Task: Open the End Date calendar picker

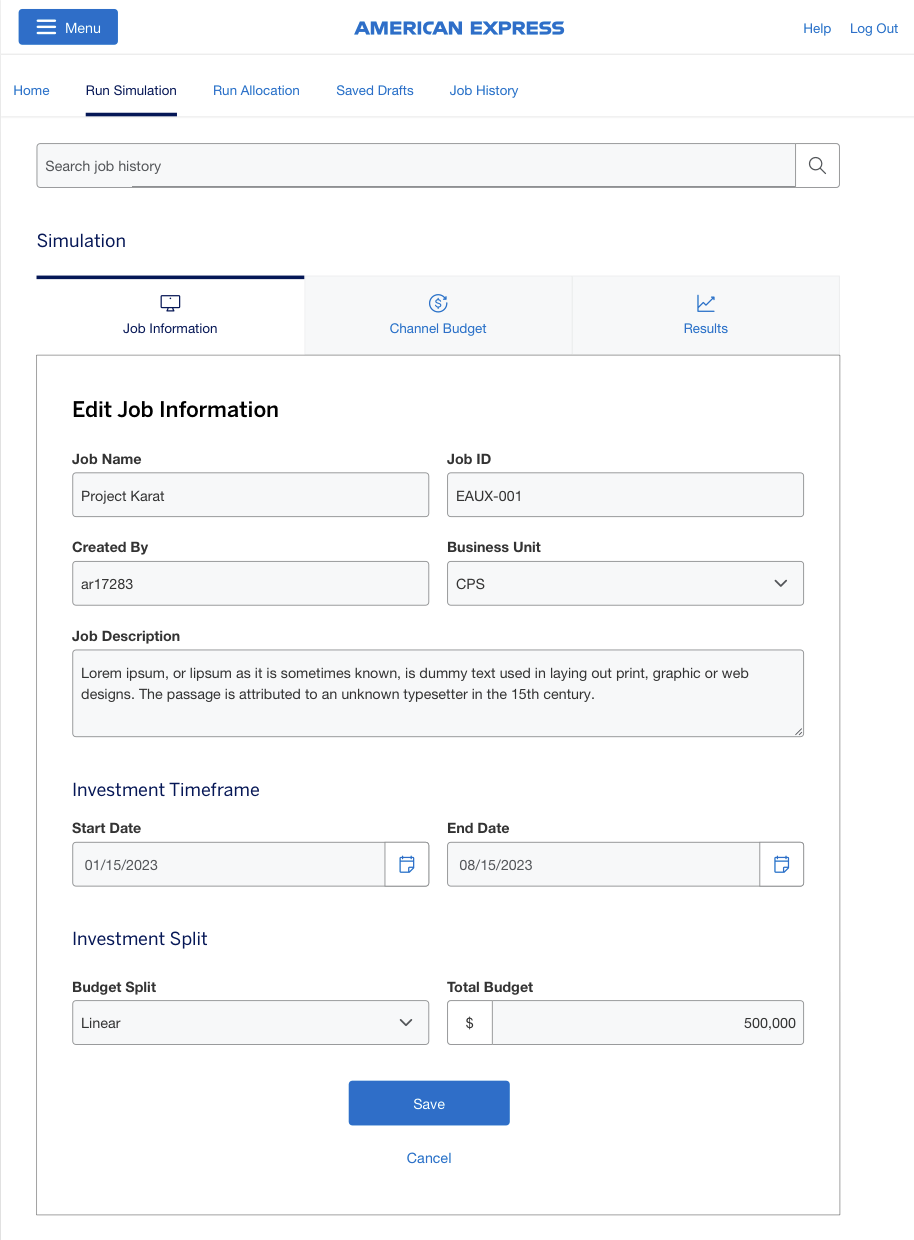Action: point(782,865)
